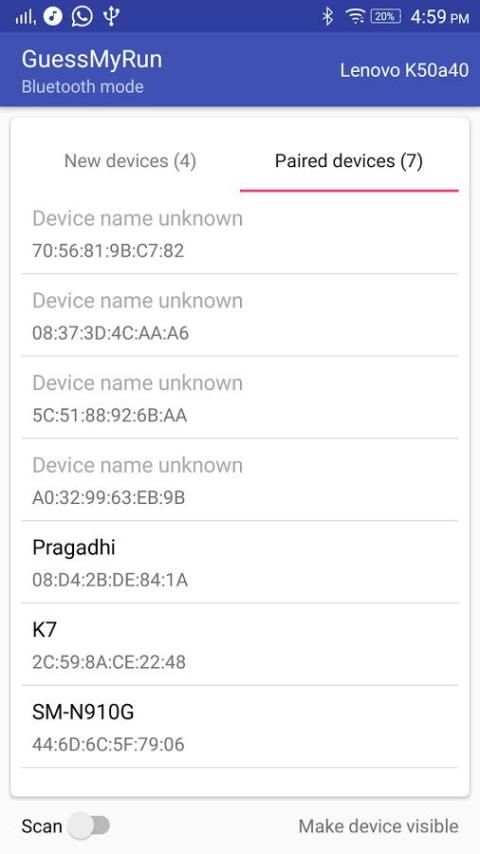Image resolution: width=480 pixels, height=854 pixels.
Task: Switch to the New devices (4) tab
Action: click(x=130, y=161)
